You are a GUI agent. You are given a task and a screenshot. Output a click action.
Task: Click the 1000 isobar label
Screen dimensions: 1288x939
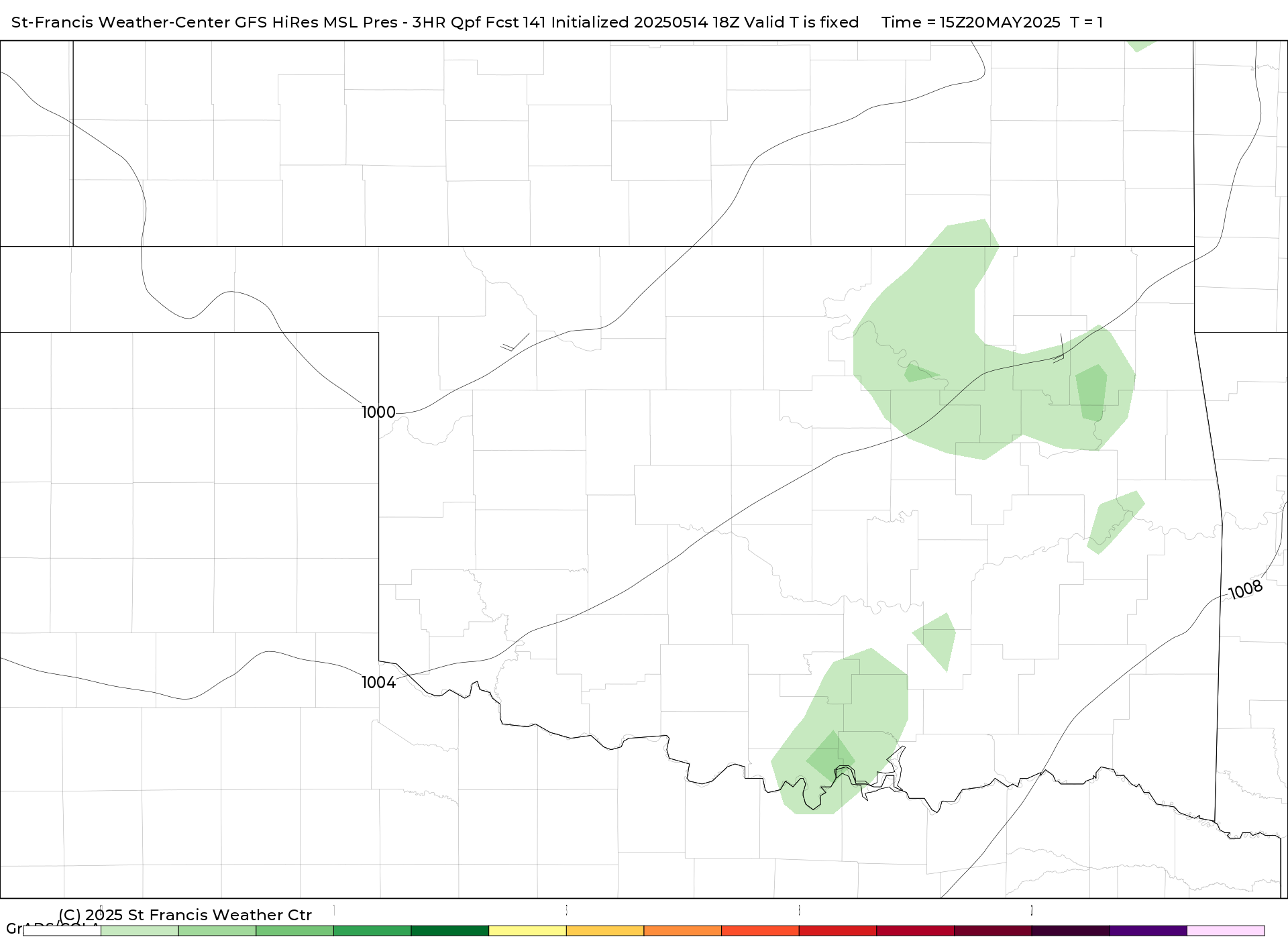[378, 412]
